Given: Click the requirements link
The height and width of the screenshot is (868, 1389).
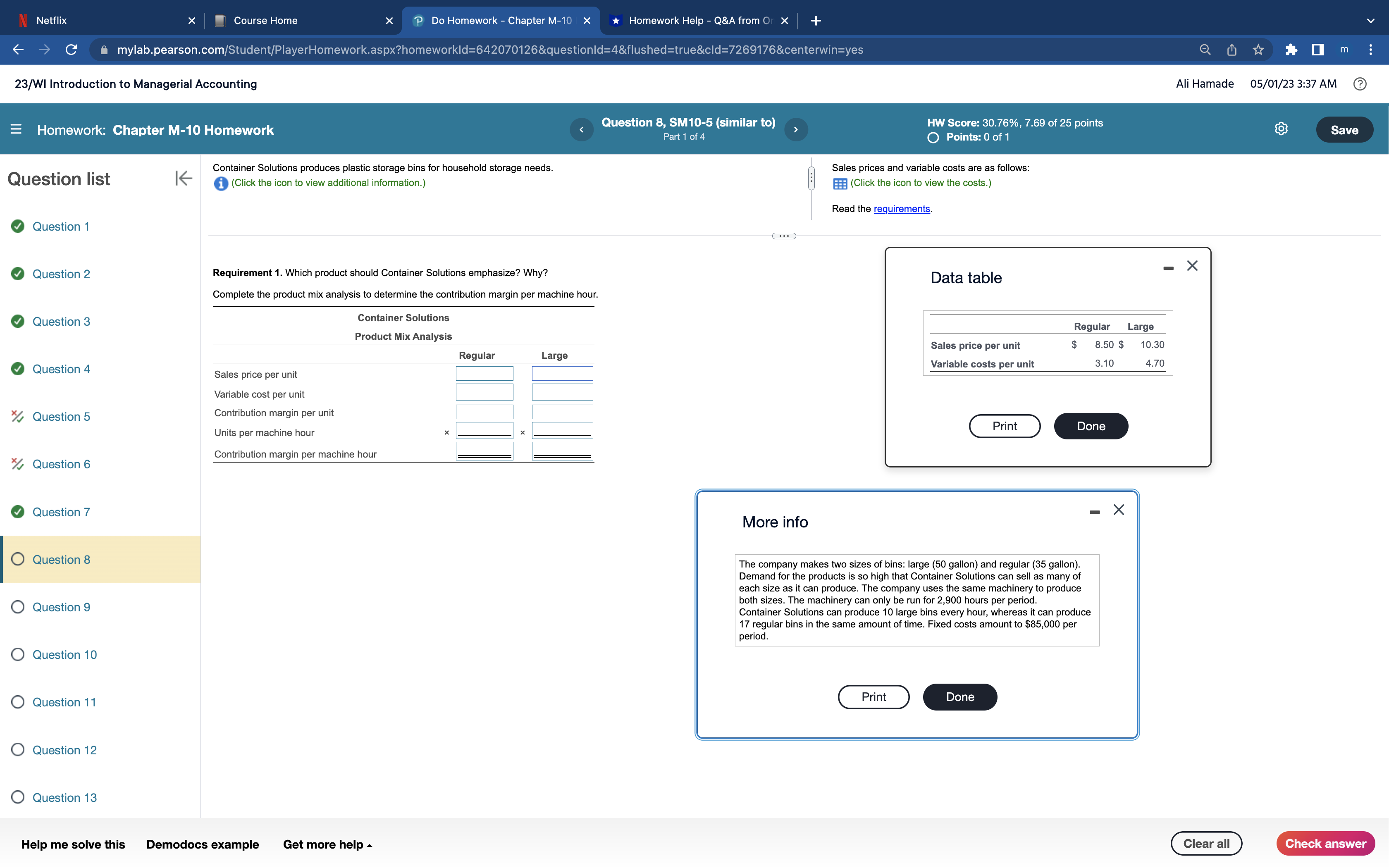Looking at the screenshot, I should (x=901, y=209).
